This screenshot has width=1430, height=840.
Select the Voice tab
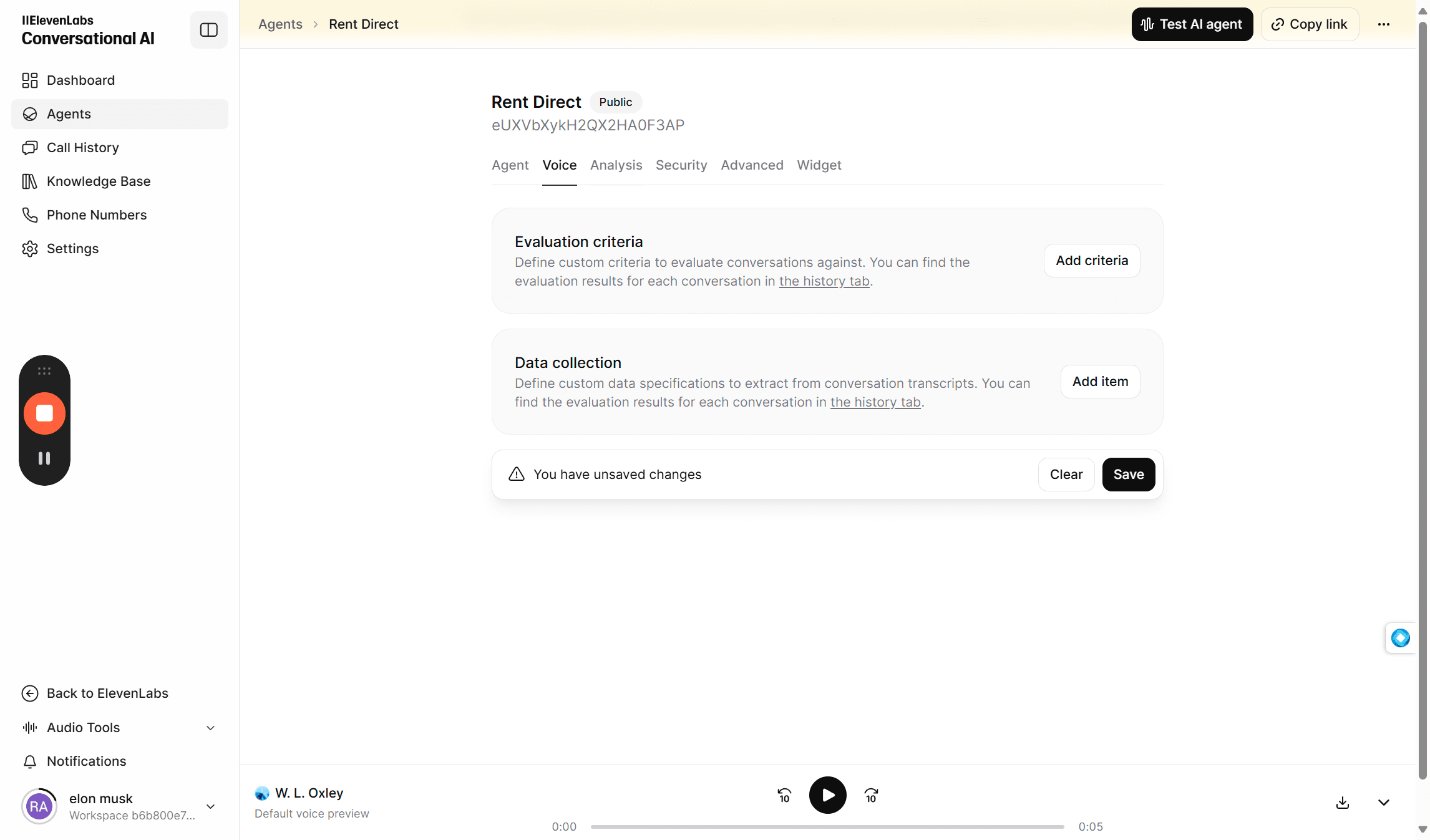pyautogui.click(x=559, y=165)
